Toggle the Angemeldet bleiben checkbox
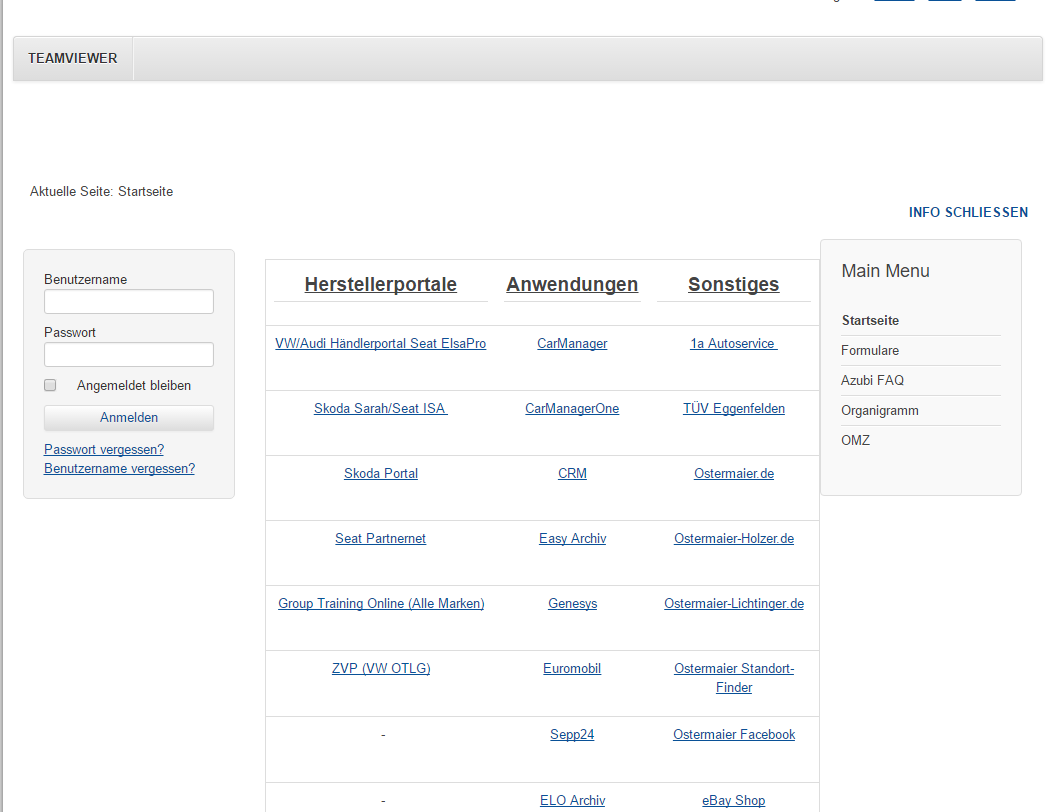1049x812 pixels. (50, 385)
